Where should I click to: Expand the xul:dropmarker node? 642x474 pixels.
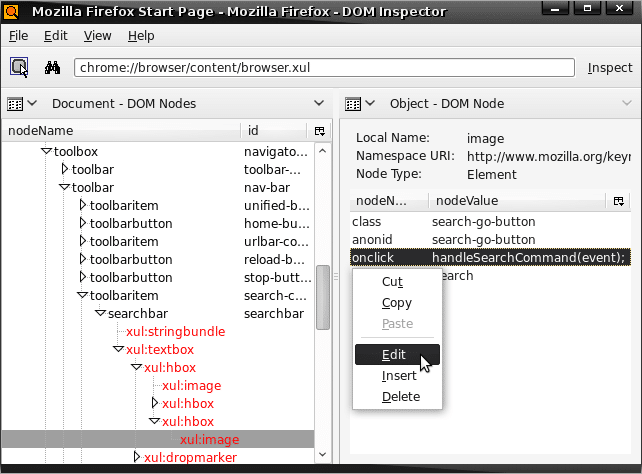[137, 457]
